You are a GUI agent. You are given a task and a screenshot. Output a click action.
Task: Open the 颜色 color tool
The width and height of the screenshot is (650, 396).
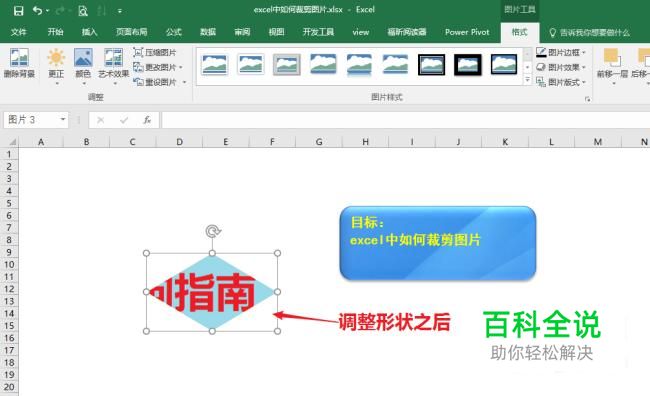click(83, 66)
